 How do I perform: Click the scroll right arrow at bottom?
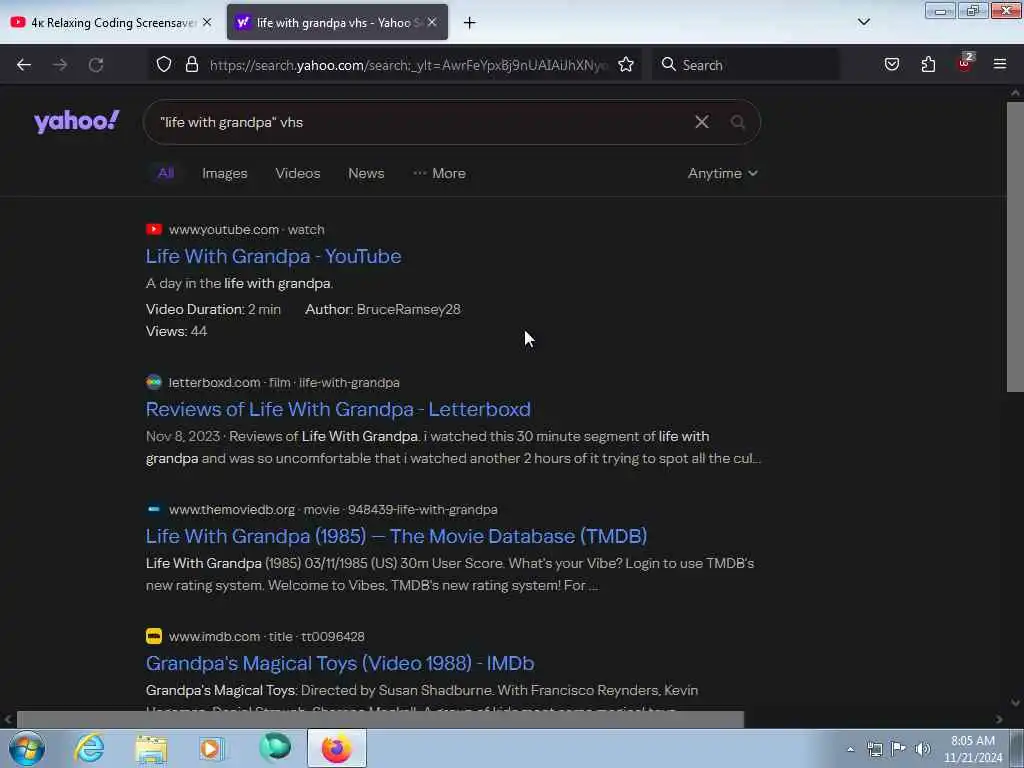click(x=999, y=719)
